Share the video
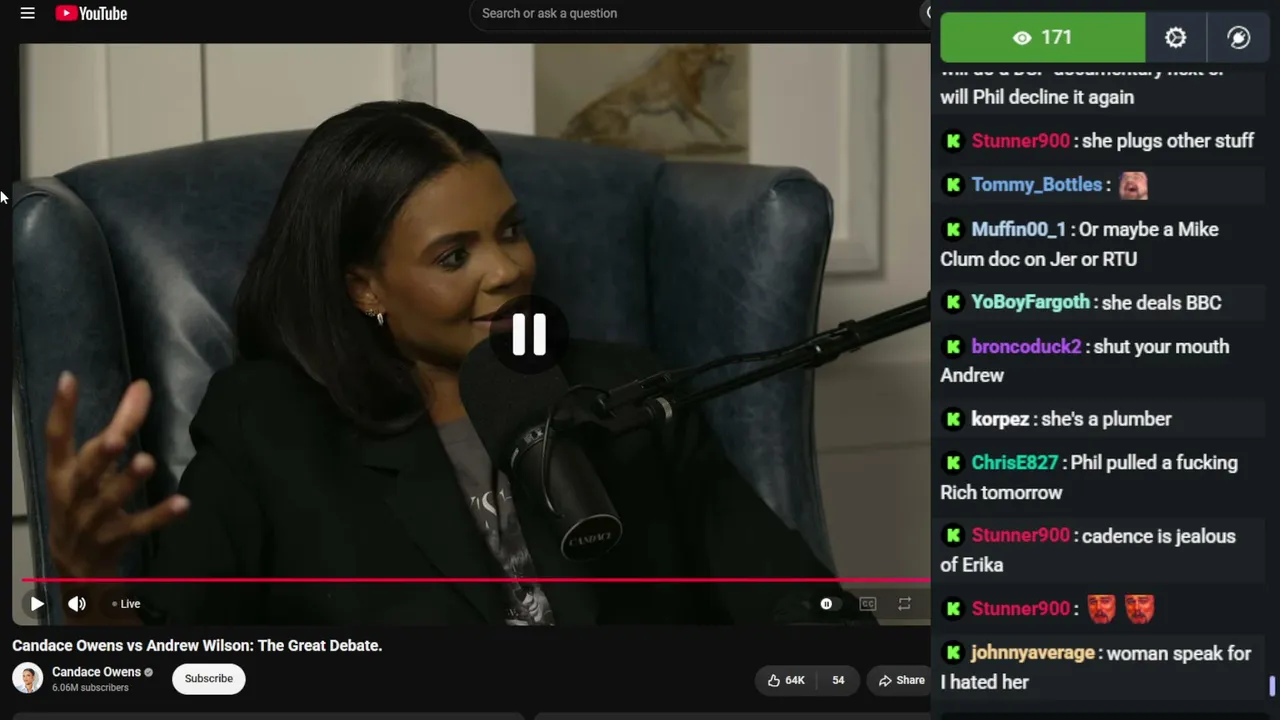Screen dimensions: 1280x720 point(901,680)
